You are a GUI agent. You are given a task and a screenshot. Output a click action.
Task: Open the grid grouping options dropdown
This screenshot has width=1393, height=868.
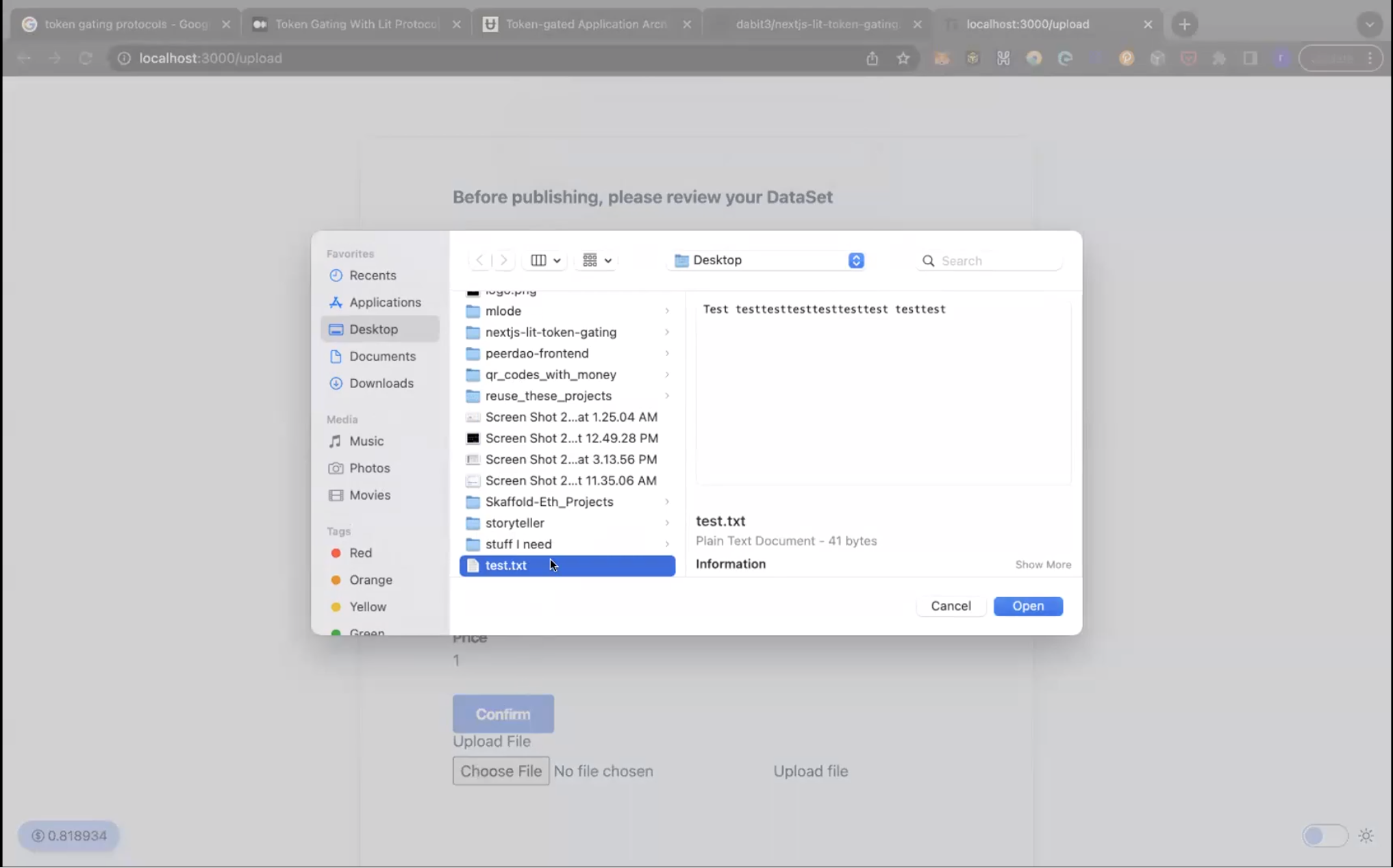tap(597, 260)
